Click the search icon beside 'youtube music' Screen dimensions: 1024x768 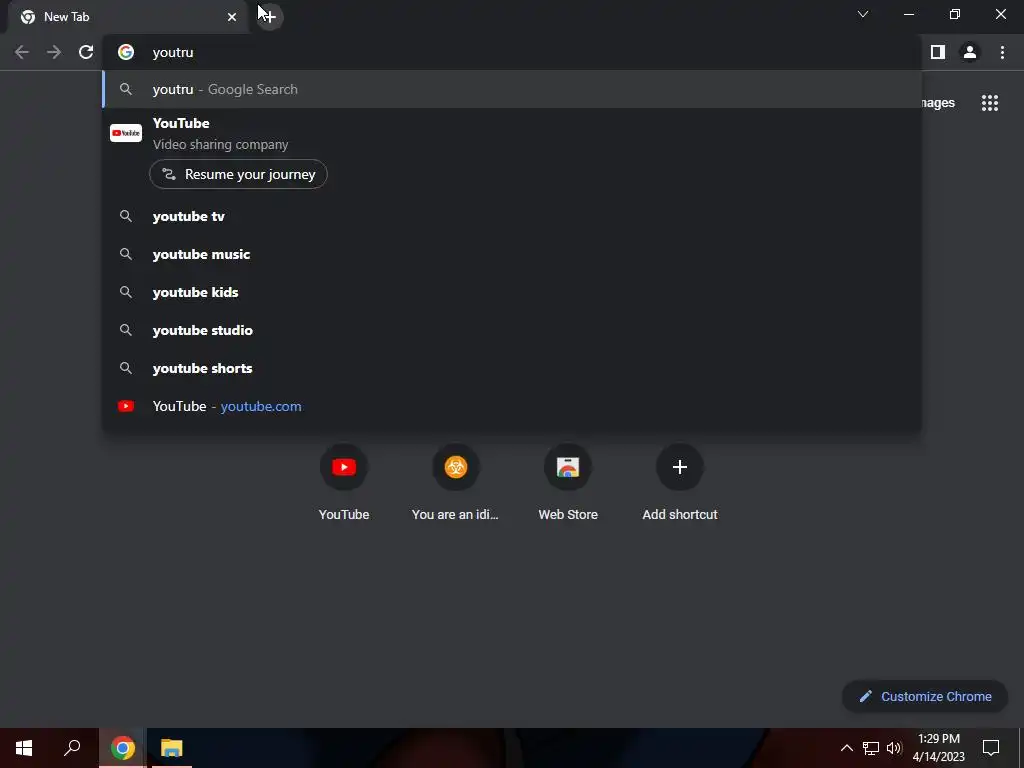point(126,254)
